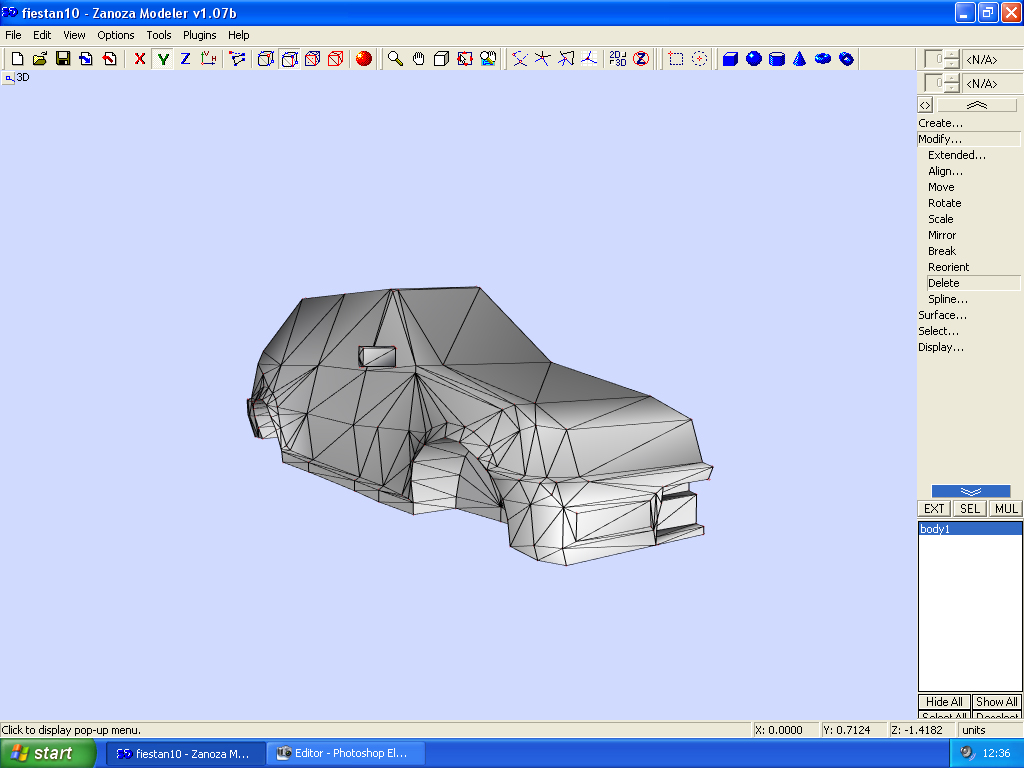Viewport: 1024px width, 768px height.
Task: Expand the Create... command group
Action: tap(940, 123)
